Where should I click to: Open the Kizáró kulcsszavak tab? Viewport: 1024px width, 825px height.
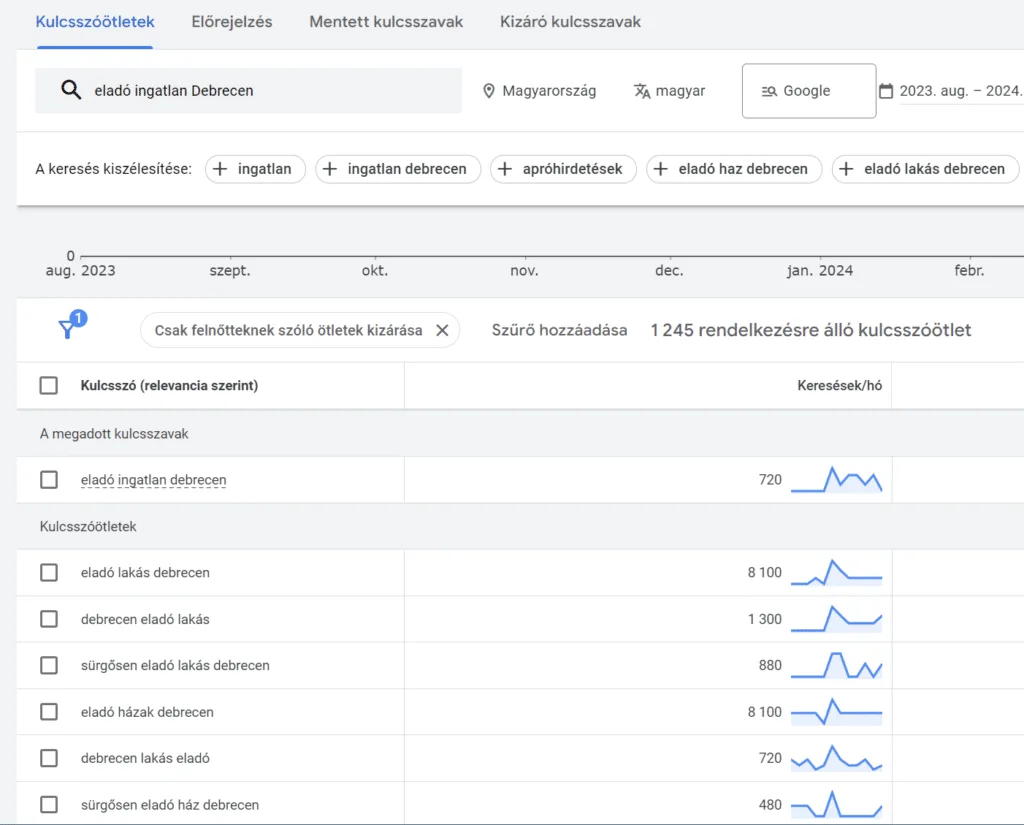point(570,22)
